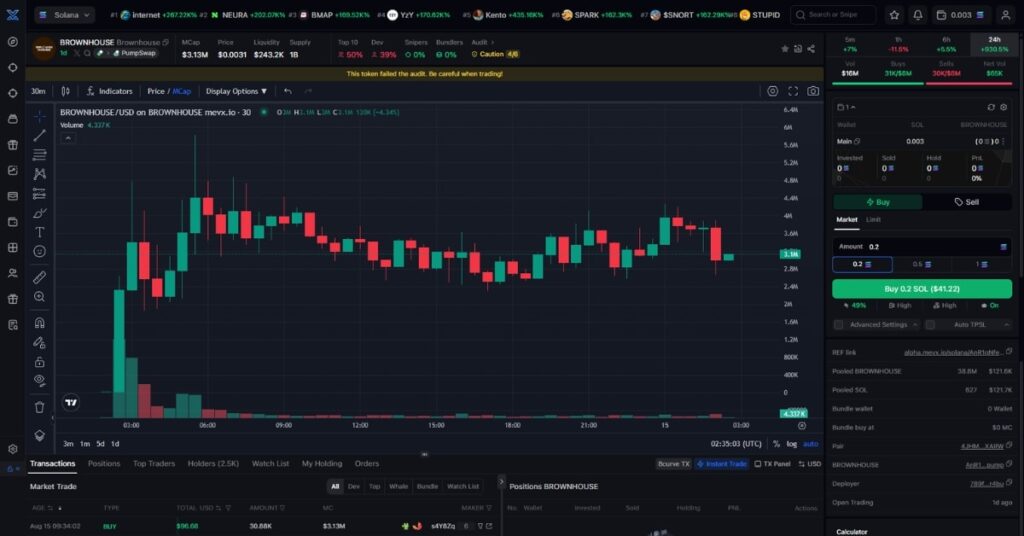Toggle Instant Trade mode
The image size is (1024, 536).
(x=722, y=464)
